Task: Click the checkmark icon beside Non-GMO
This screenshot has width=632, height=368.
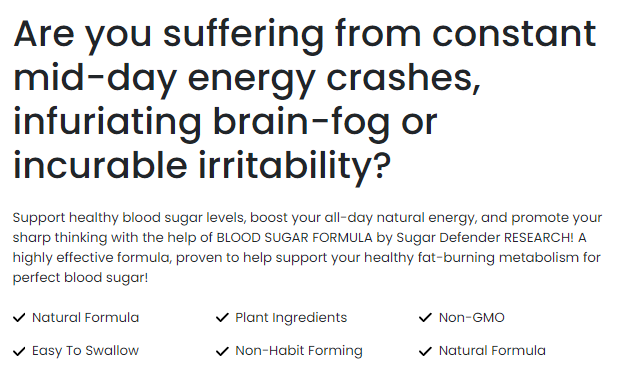Action: coord(425,318)
